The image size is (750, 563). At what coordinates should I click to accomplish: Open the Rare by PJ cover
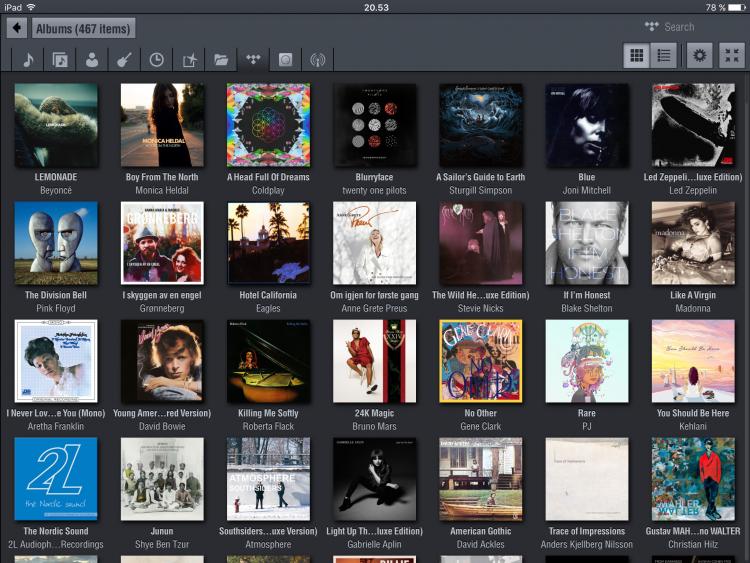click(x=587, y=361)
